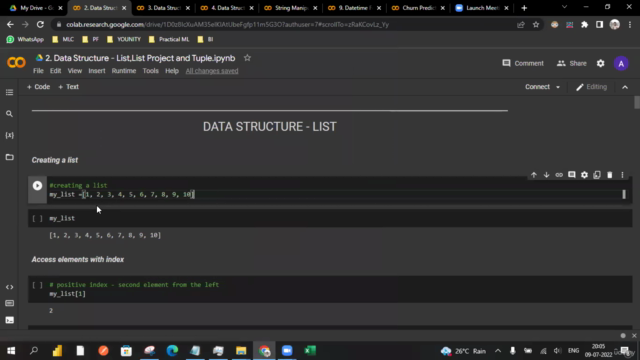Open more cell actions menu
640x360 pixels.
pyautogui.click(x=622, y=175)
